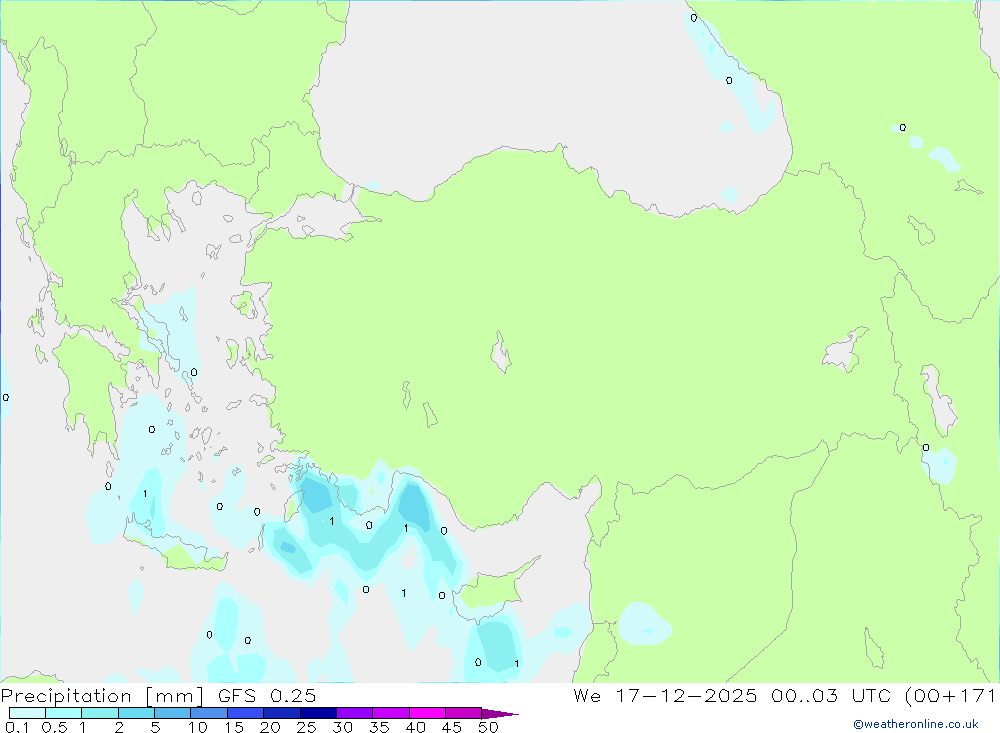Click the "35" legend scale label
Image resolution: width=1000 pixels, height=733 pixels.
pyautogui.click(x=379, y=727)
